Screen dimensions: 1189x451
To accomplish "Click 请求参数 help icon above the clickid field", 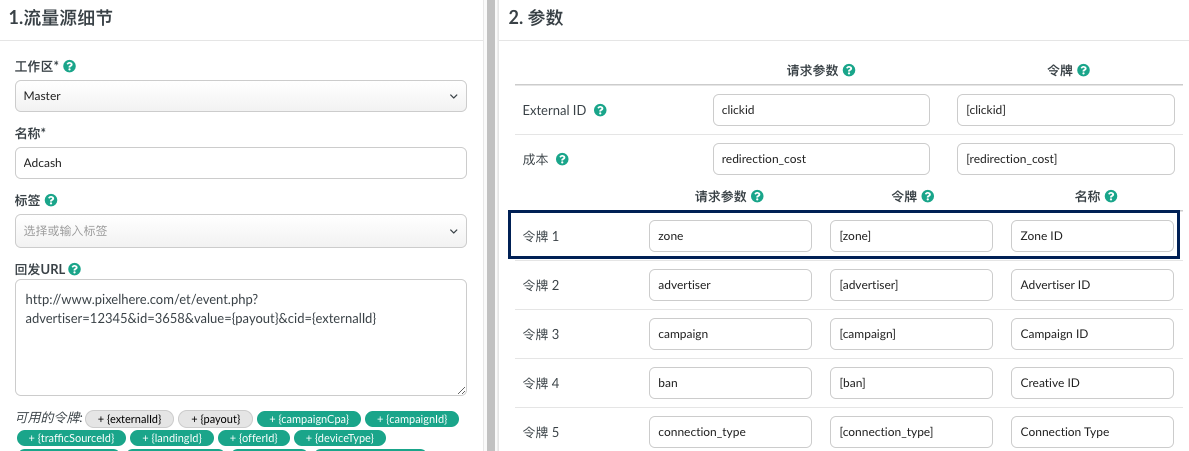I will (x=849, y=70).
